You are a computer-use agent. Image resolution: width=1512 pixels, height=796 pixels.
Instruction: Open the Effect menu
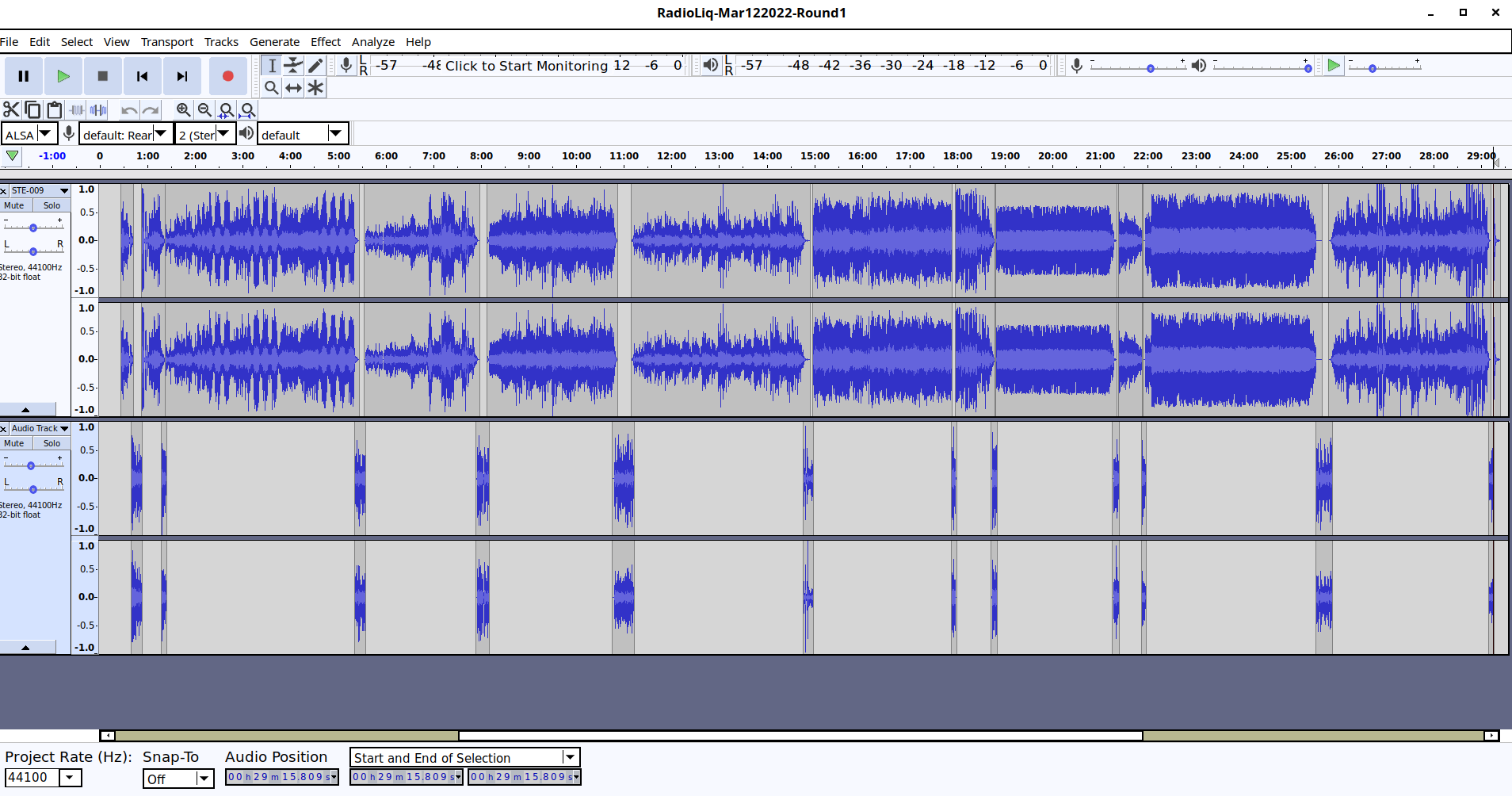coord(325,42)
